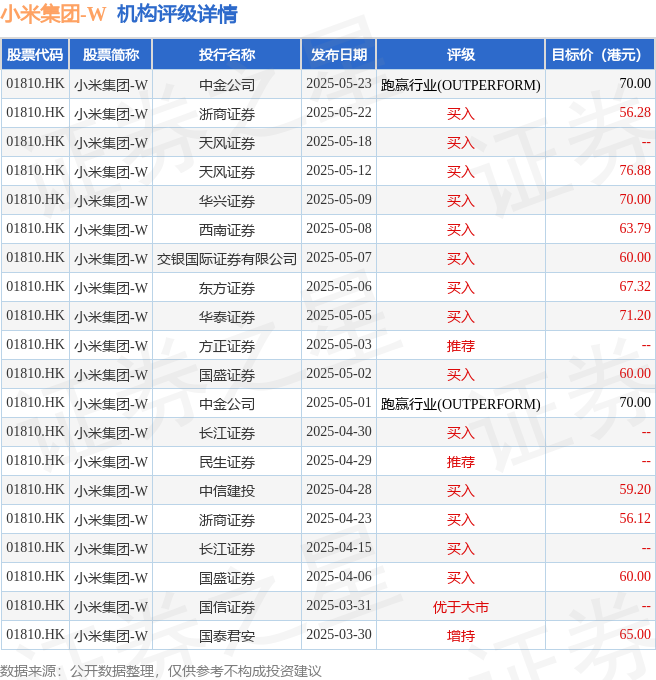Click target price 56.12
The image size is (656, 680).
pos(635,518)
